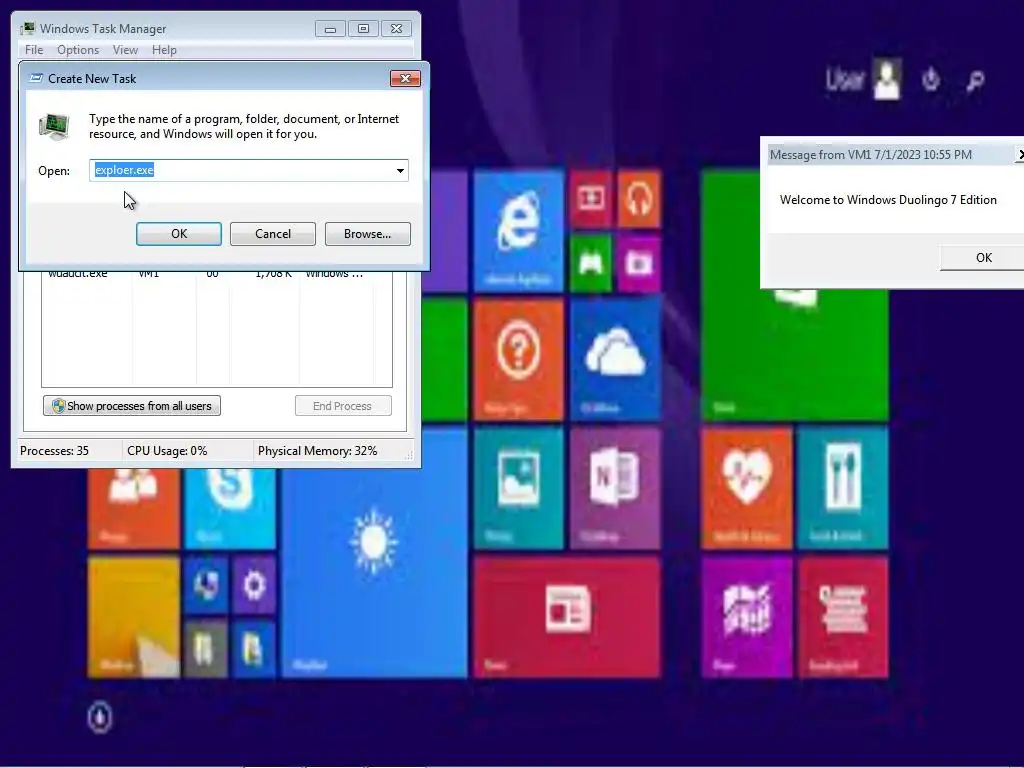
Task: Click the CPU Usage: 0% status text
Action: point(167,451)
